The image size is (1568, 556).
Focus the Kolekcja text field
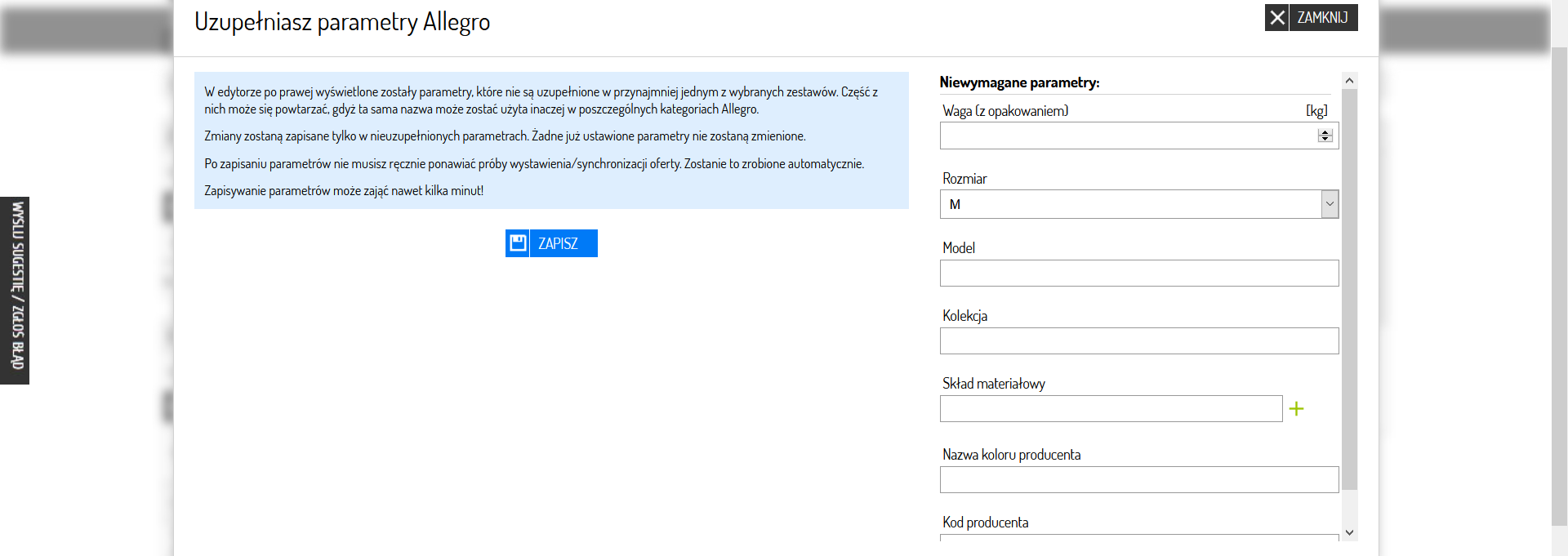tap(1139, 340)
